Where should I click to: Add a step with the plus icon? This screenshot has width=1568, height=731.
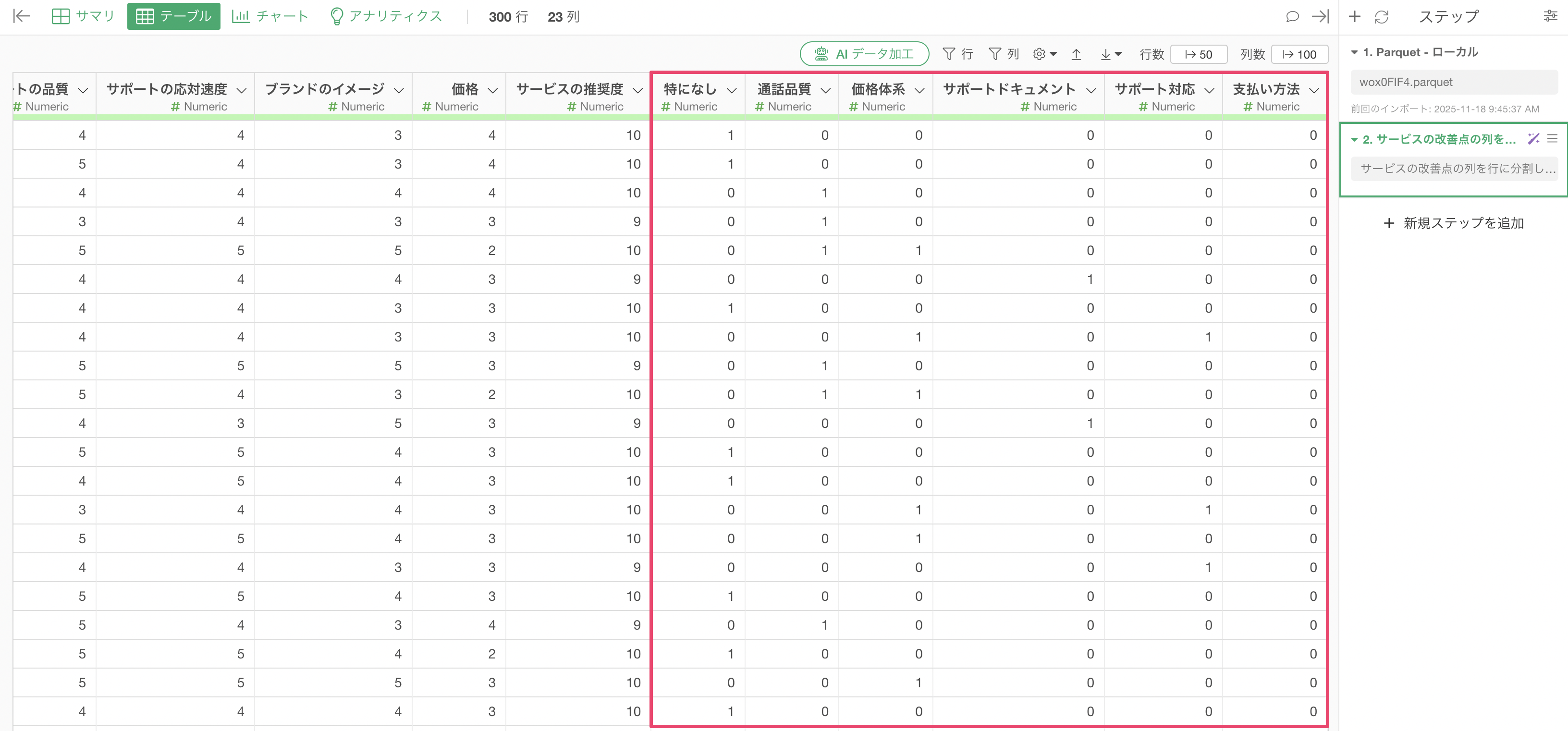tap(1354, 16)
